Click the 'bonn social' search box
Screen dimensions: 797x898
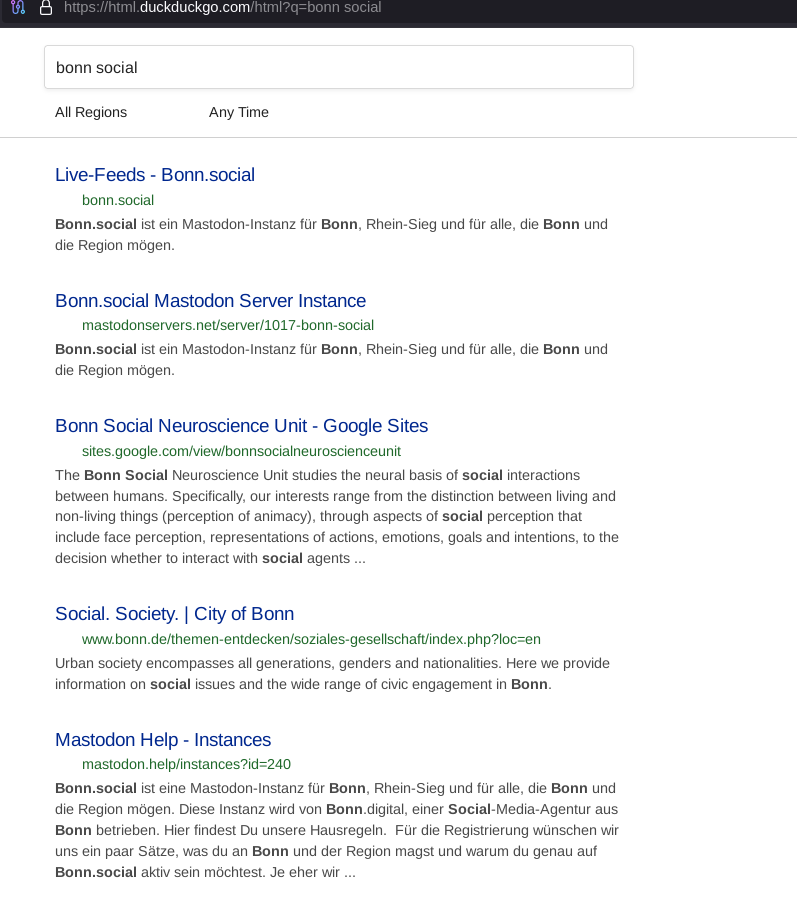[338, 68]
